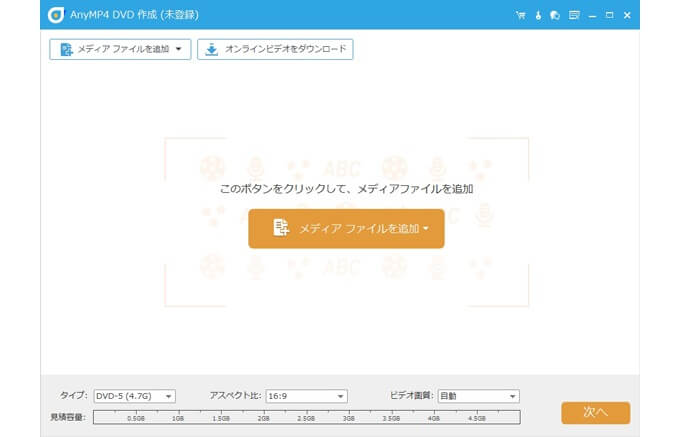Open the title bar menu icon
Viewport: 696px width, 437px height.
coord(574,15)
